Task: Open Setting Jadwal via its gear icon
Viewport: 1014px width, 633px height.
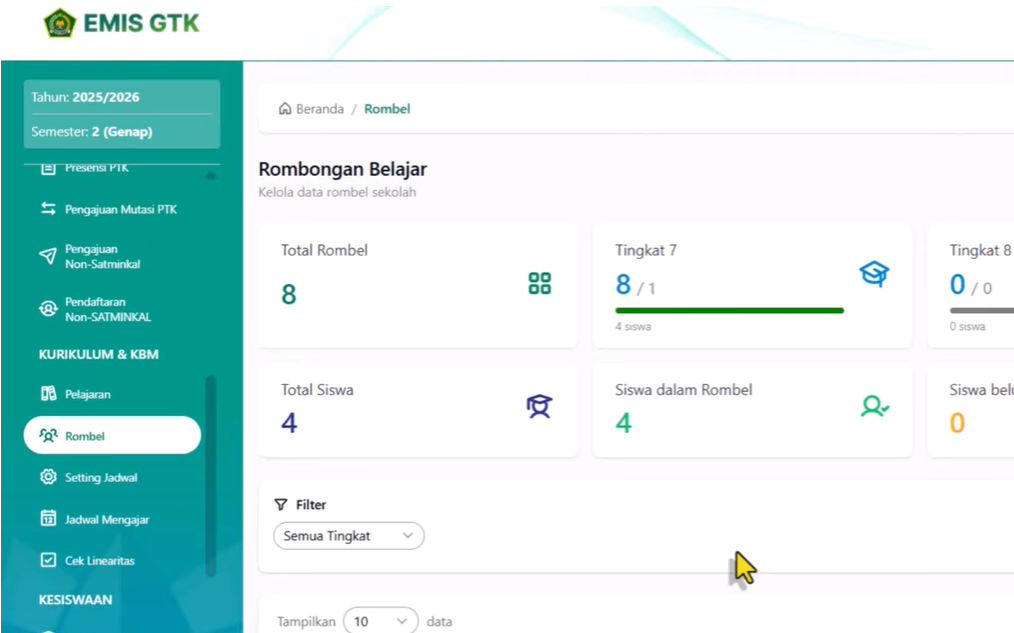Action: (x=47, y=477)
